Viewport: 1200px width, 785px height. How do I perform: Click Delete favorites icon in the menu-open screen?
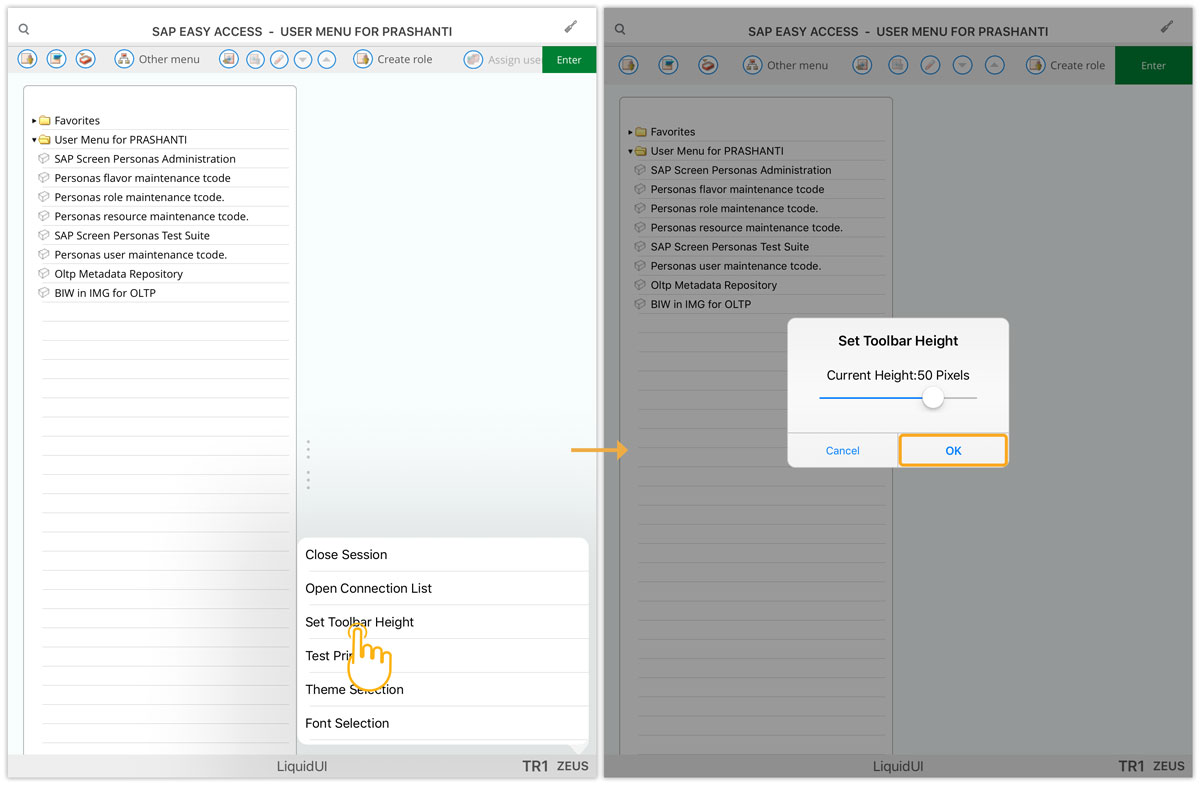(x=255, y=60)
